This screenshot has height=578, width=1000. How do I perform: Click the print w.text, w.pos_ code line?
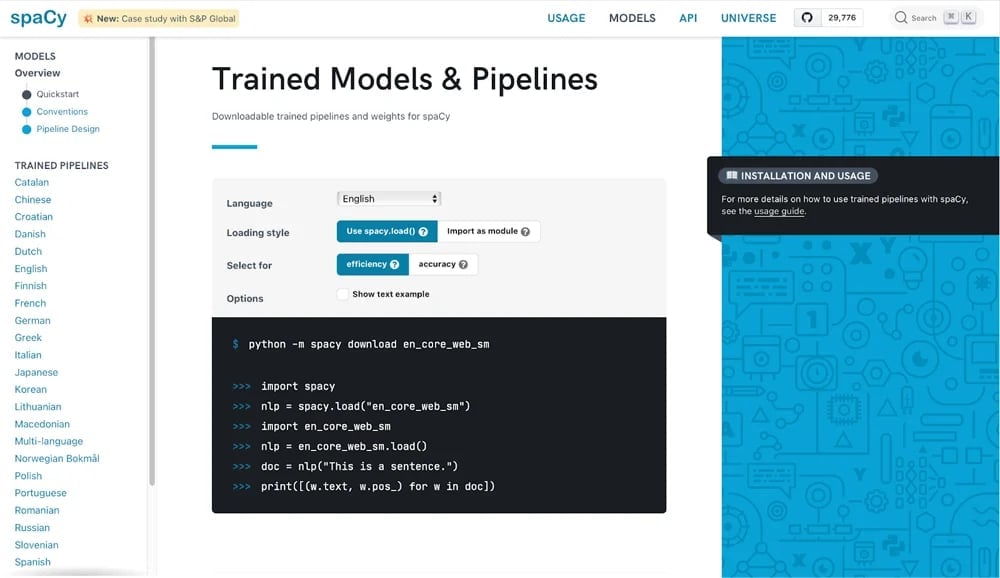(x=378, y=486)
